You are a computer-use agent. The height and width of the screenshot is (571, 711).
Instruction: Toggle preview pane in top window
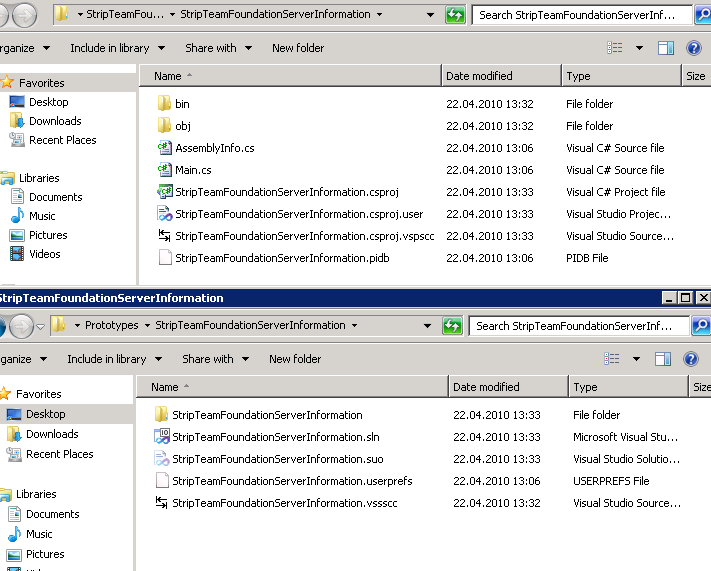point(666,48)
